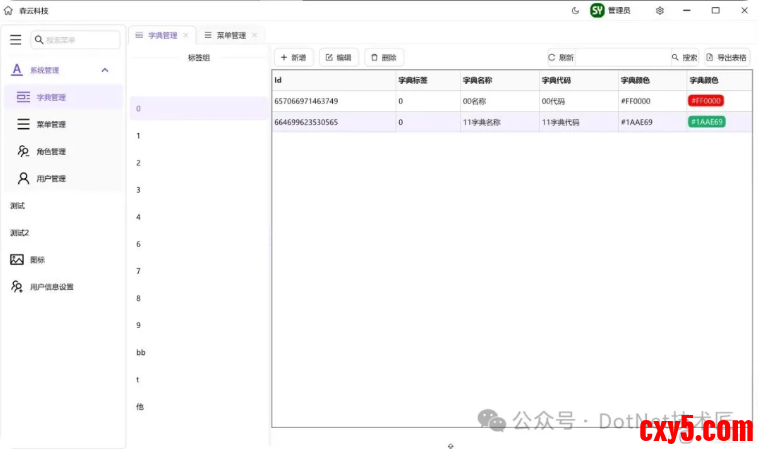
Task: Select tag group item bb
Action: click(141, 353)
